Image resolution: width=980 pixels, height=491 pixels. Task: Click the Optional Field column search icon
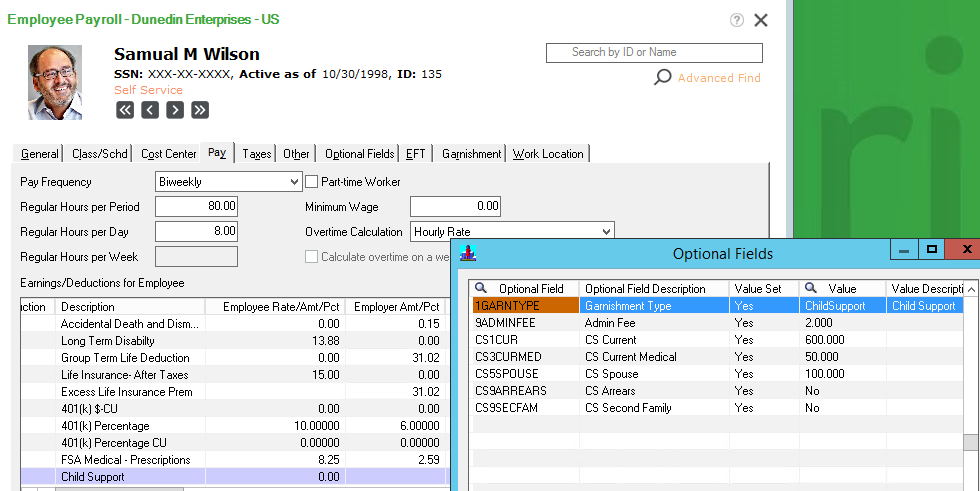(481, 289)
